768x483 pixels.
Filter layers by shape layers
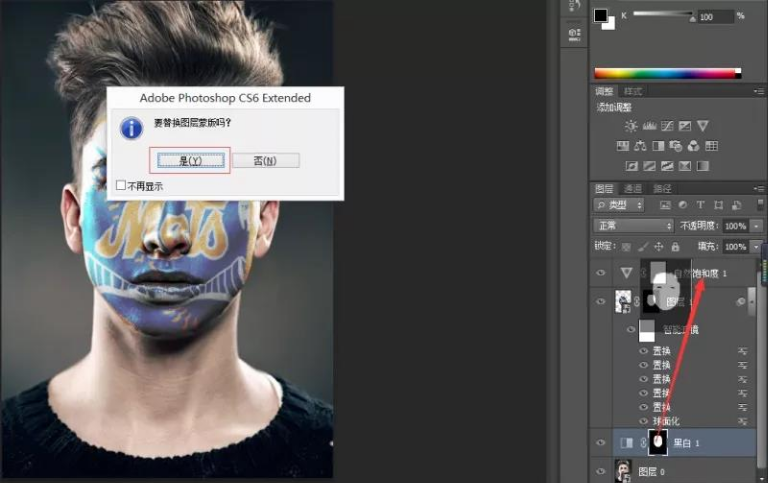click(719, 205)
